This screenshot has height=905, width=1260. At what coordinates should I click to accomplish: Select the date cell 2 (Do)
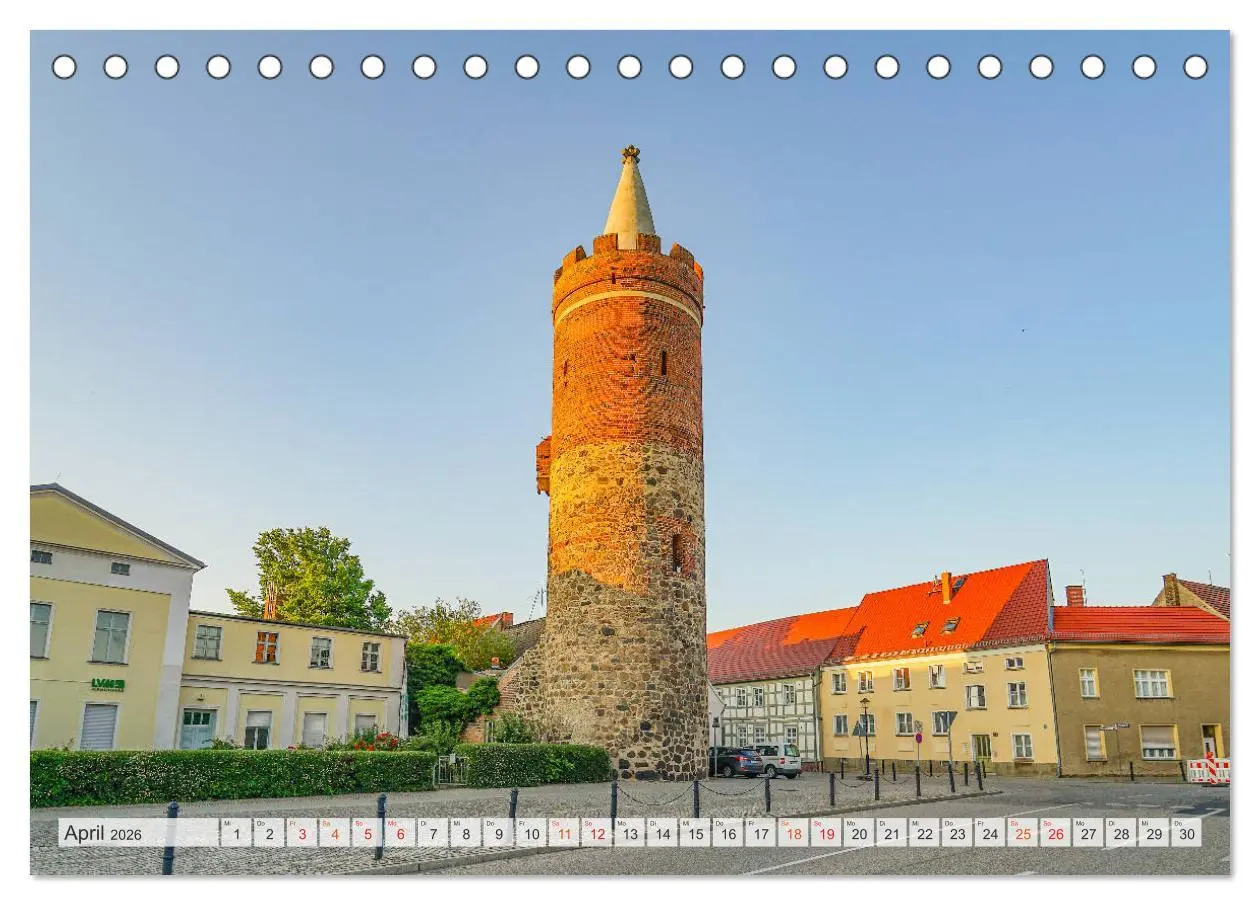[269, 833]
